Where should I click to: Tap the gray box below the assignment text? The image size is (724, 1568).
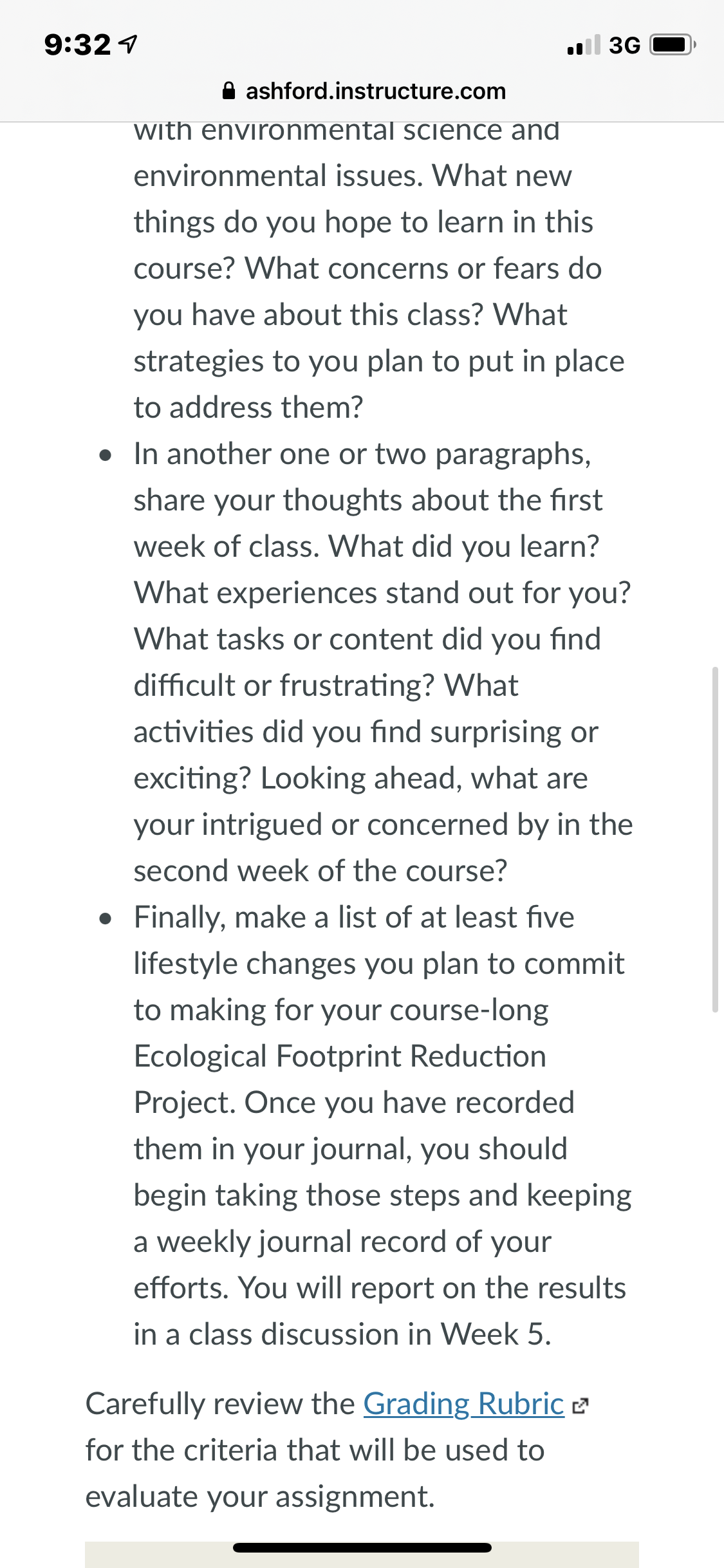point(362,1554)
